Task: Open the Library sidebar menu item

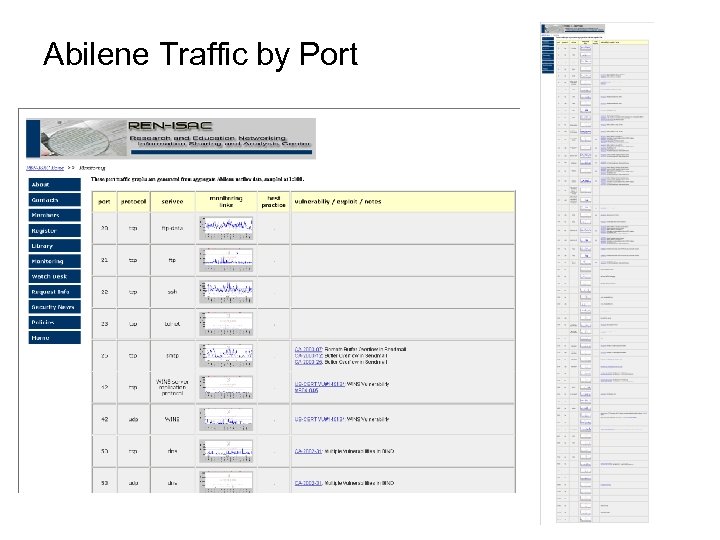Action: click(54, 246)
